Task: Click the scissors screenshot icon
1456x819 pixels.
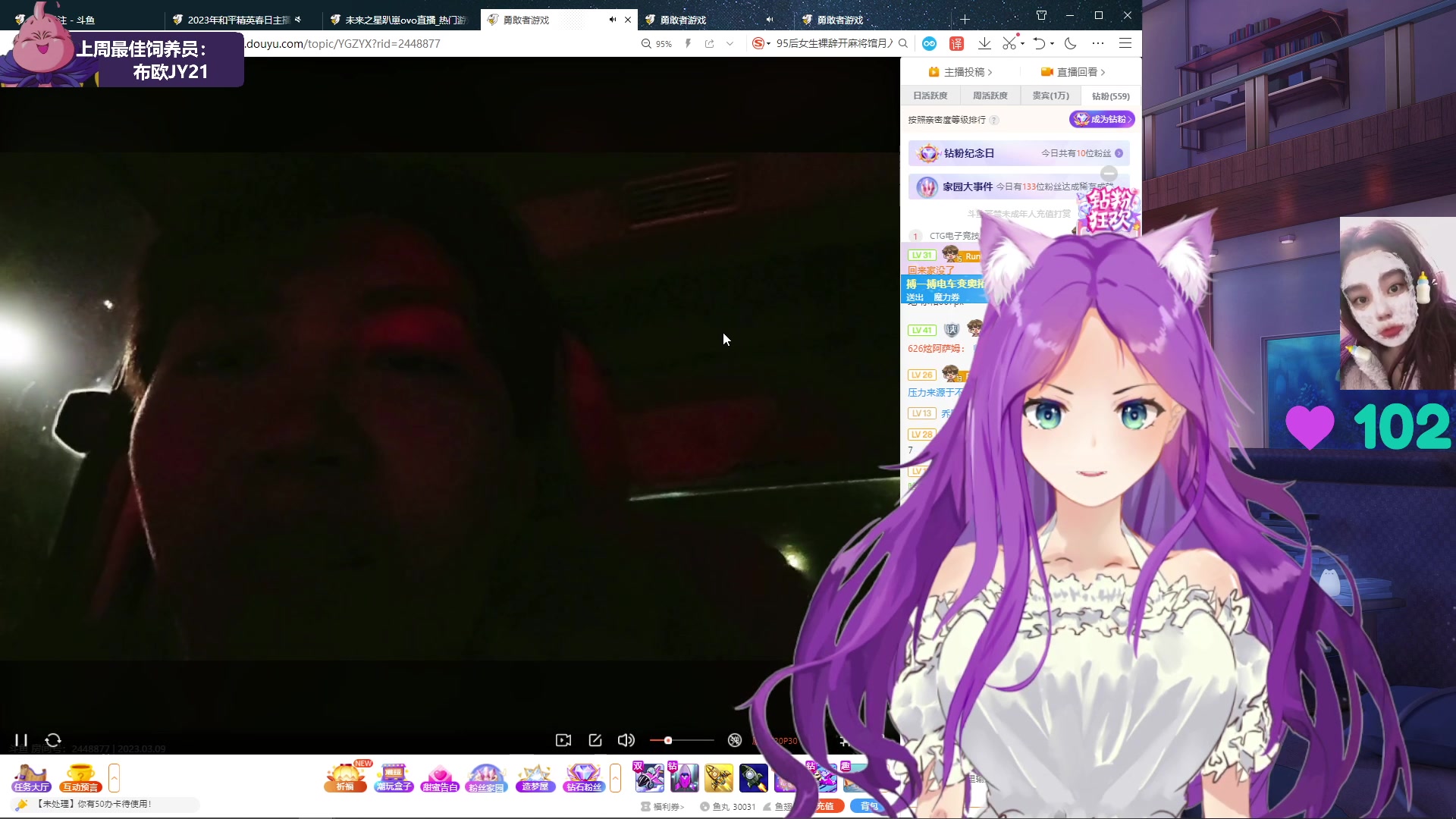Action: (x=1009, y=43)
